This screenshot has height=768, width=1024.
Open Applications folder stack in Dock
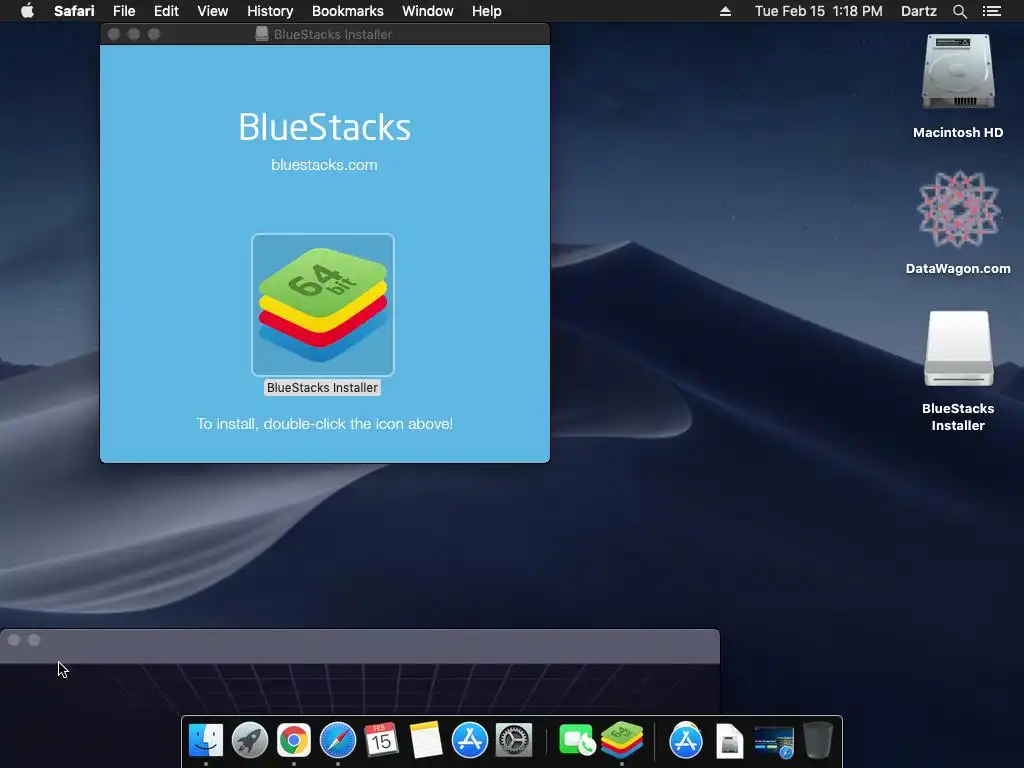pyautogui.click(x=686, y=741)
